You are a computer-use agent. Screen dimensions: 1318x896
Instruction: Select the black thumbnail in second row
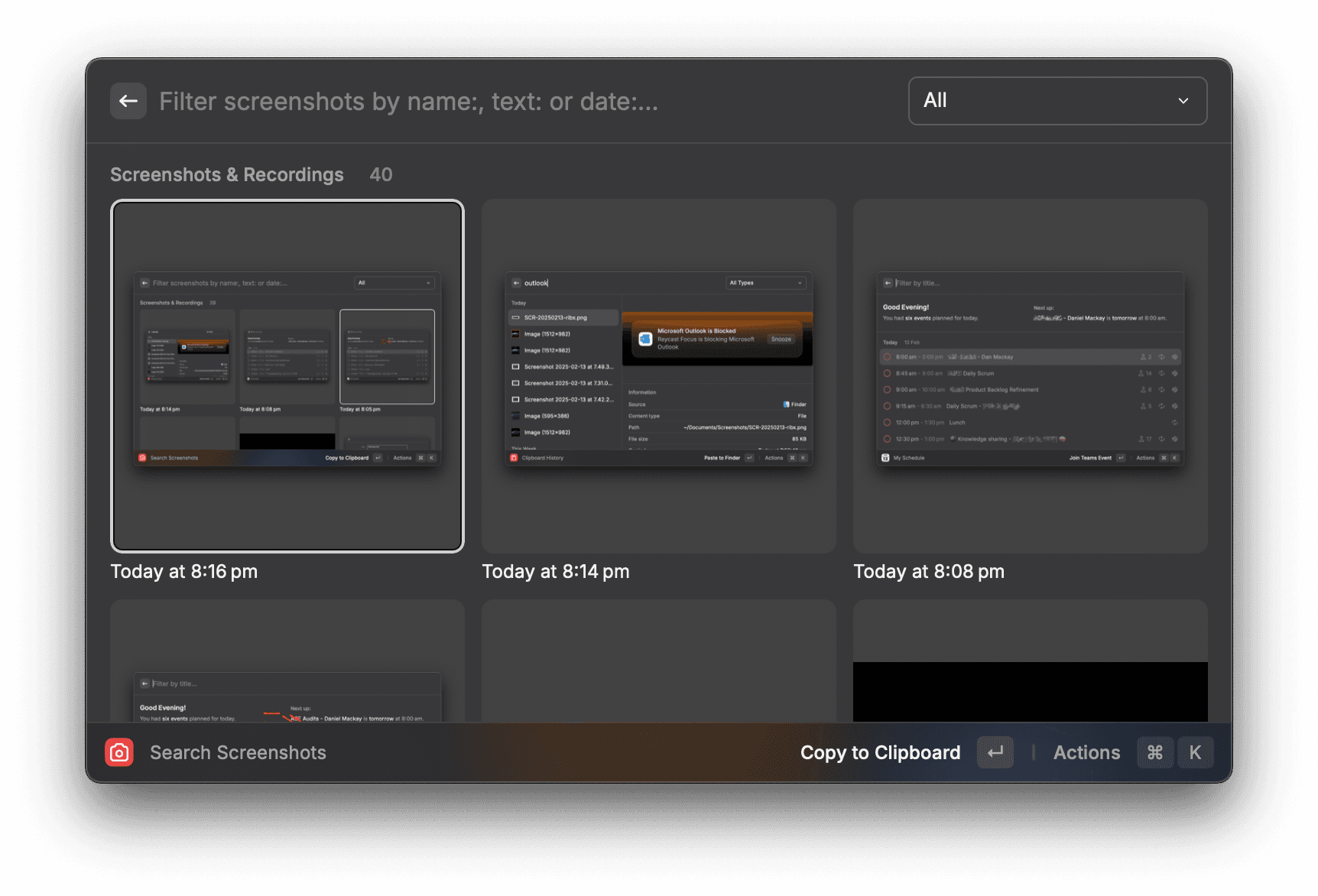pyautogui.click(x=1031, y=661)
